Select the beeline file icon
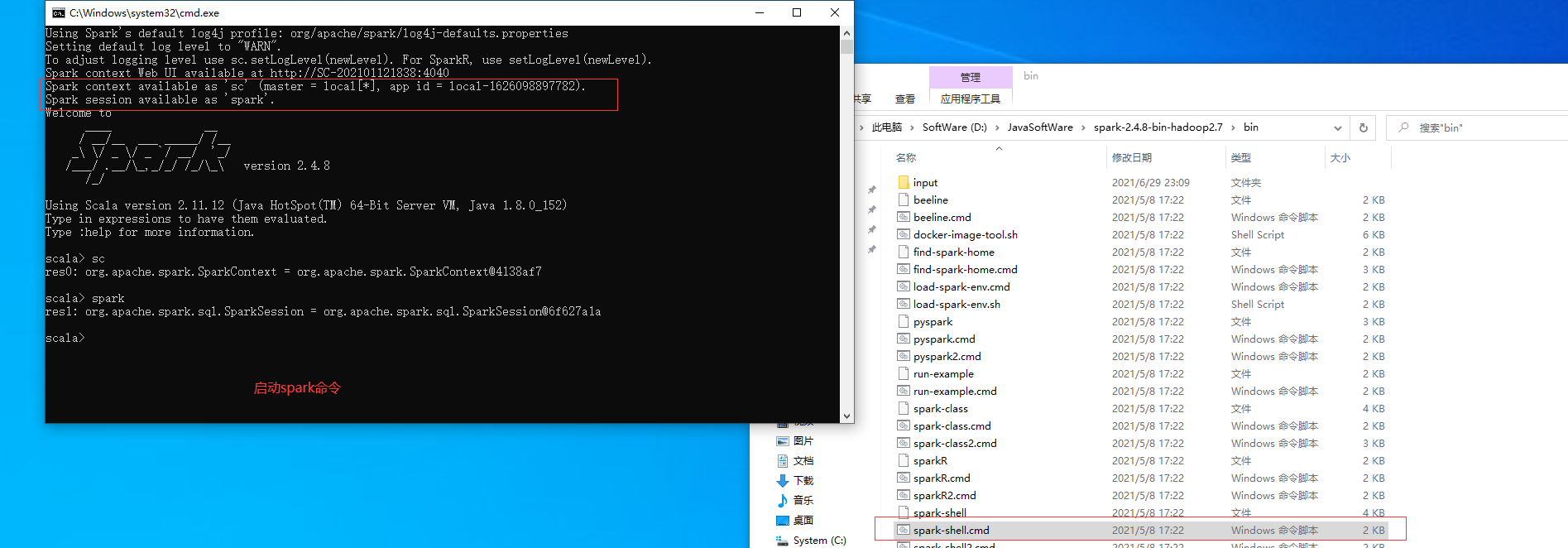 pos(904,199)
